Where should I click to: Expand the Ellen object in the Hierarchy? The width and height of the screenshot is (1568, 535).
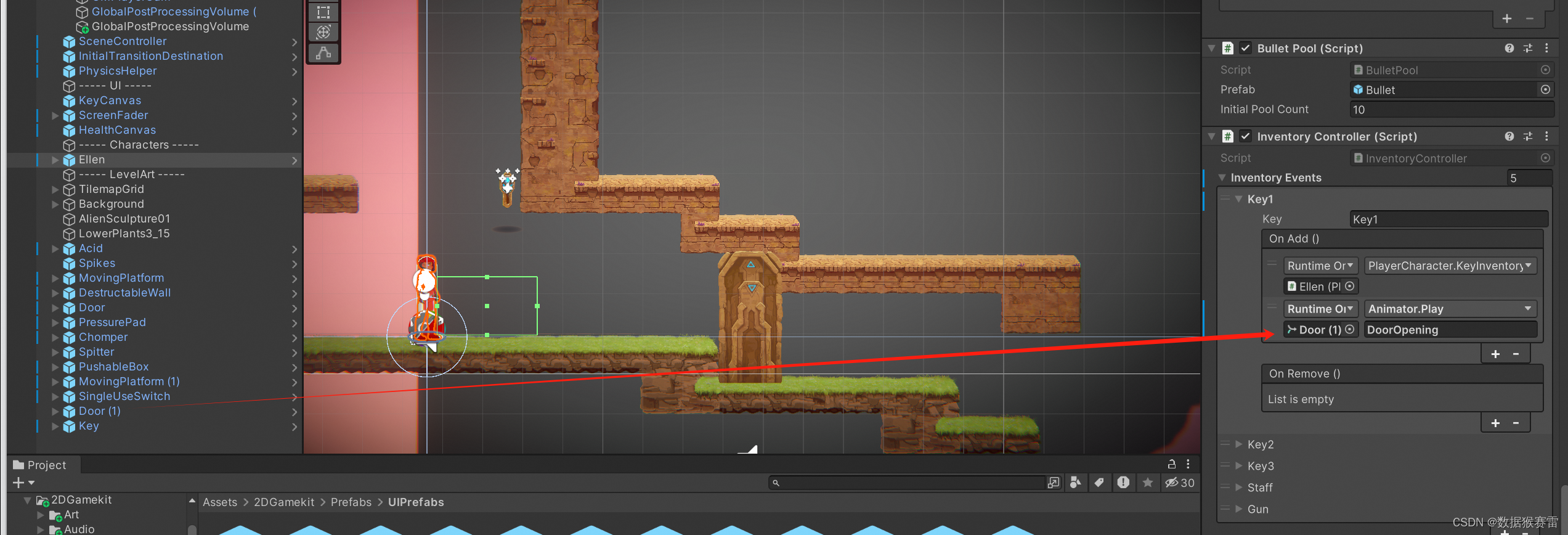pos(55,160)
